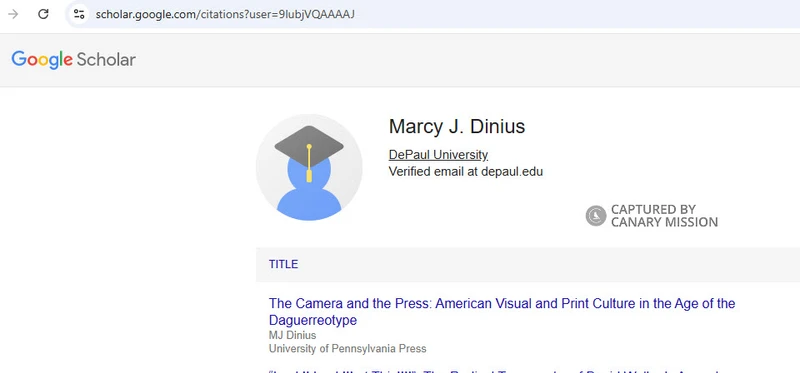Image resolution: width=800 pixels, height=373 pixels.
Task: Open 'The Camera and the Press' article
Action: coord(502,312)
